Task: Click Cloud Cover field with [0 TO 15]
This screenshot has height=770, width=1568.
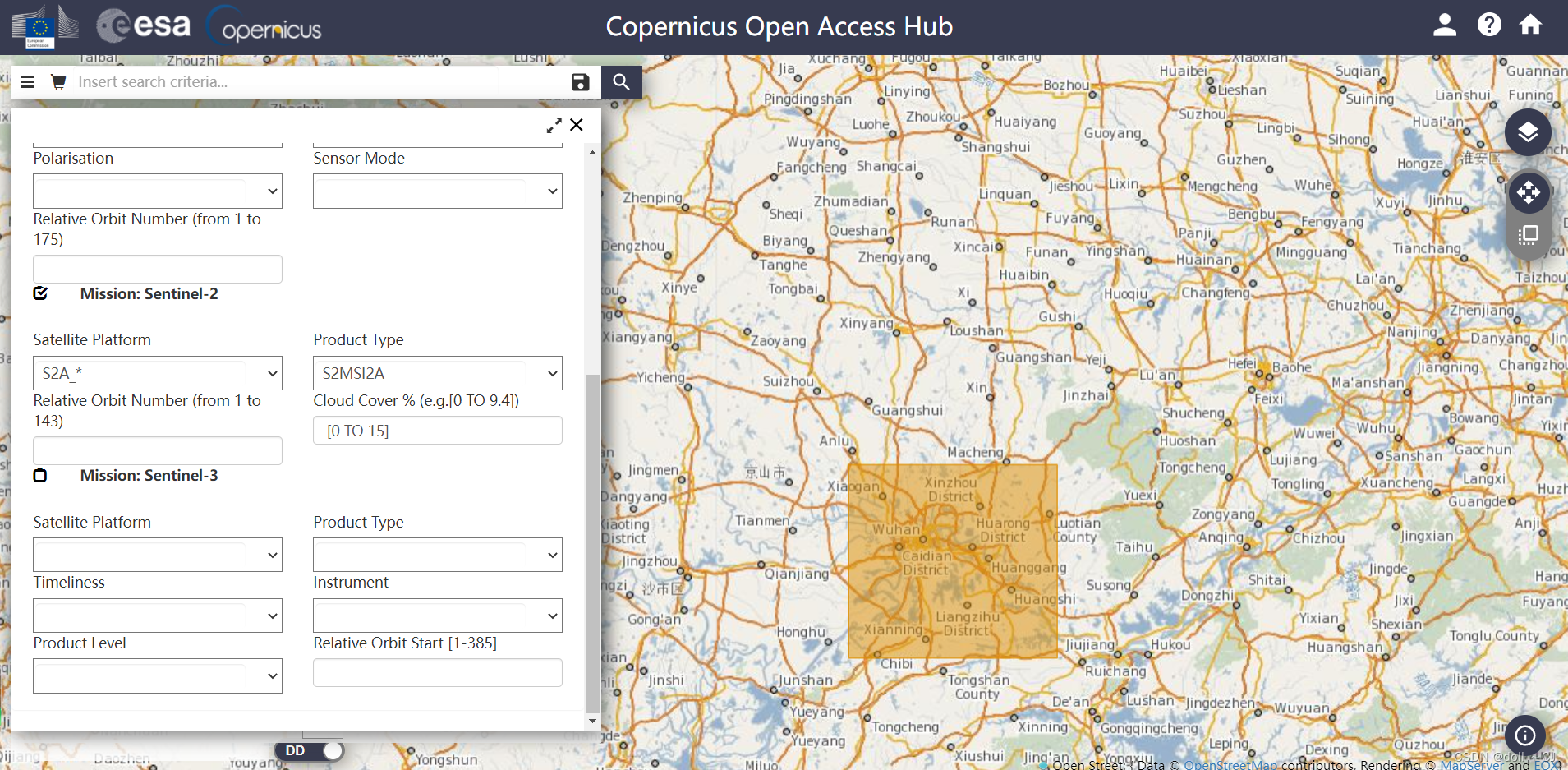Action: tap(438, 431)
